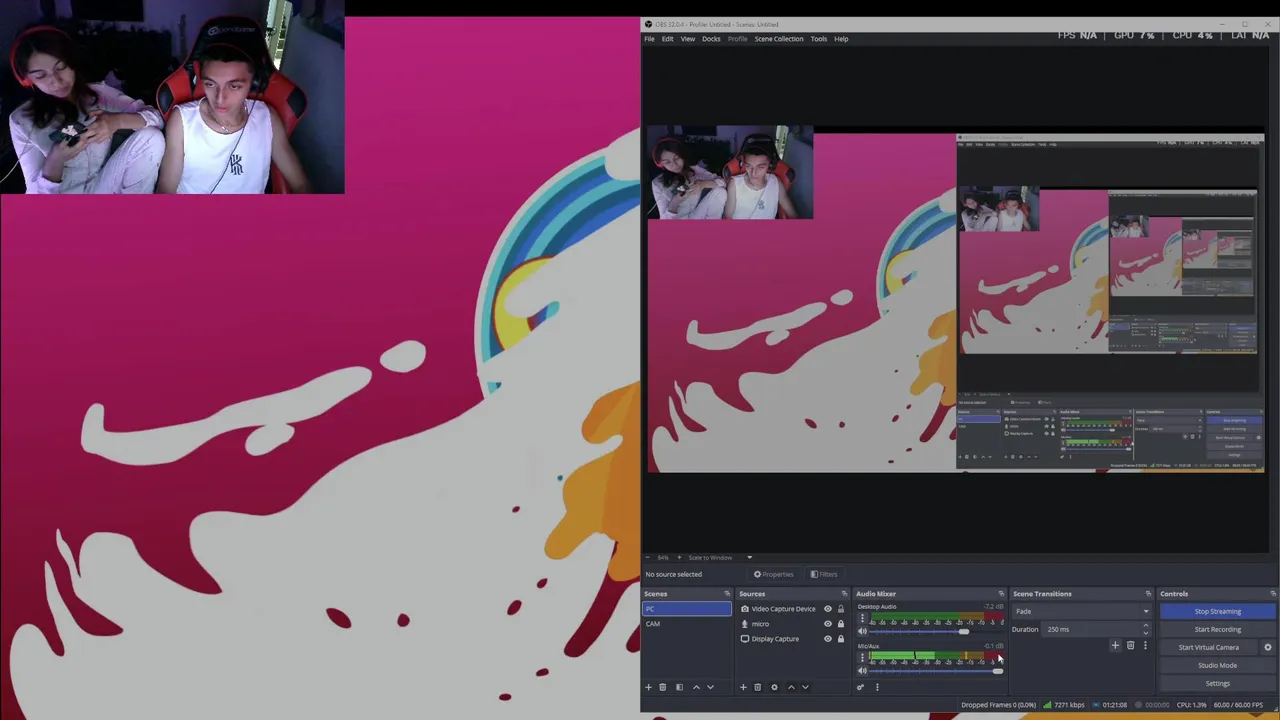Viewport: 1280px width, 720px height.
Task: Move scene down with Scenes arrow
Action: [x=710, y=687]
